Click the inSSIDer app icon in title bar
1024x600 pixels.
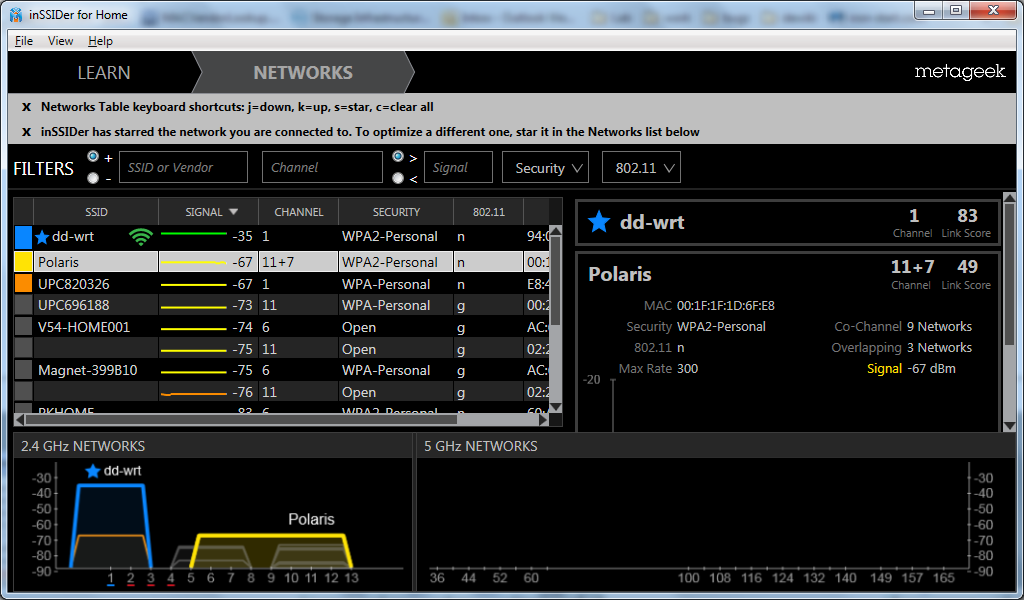click(16, 14)
